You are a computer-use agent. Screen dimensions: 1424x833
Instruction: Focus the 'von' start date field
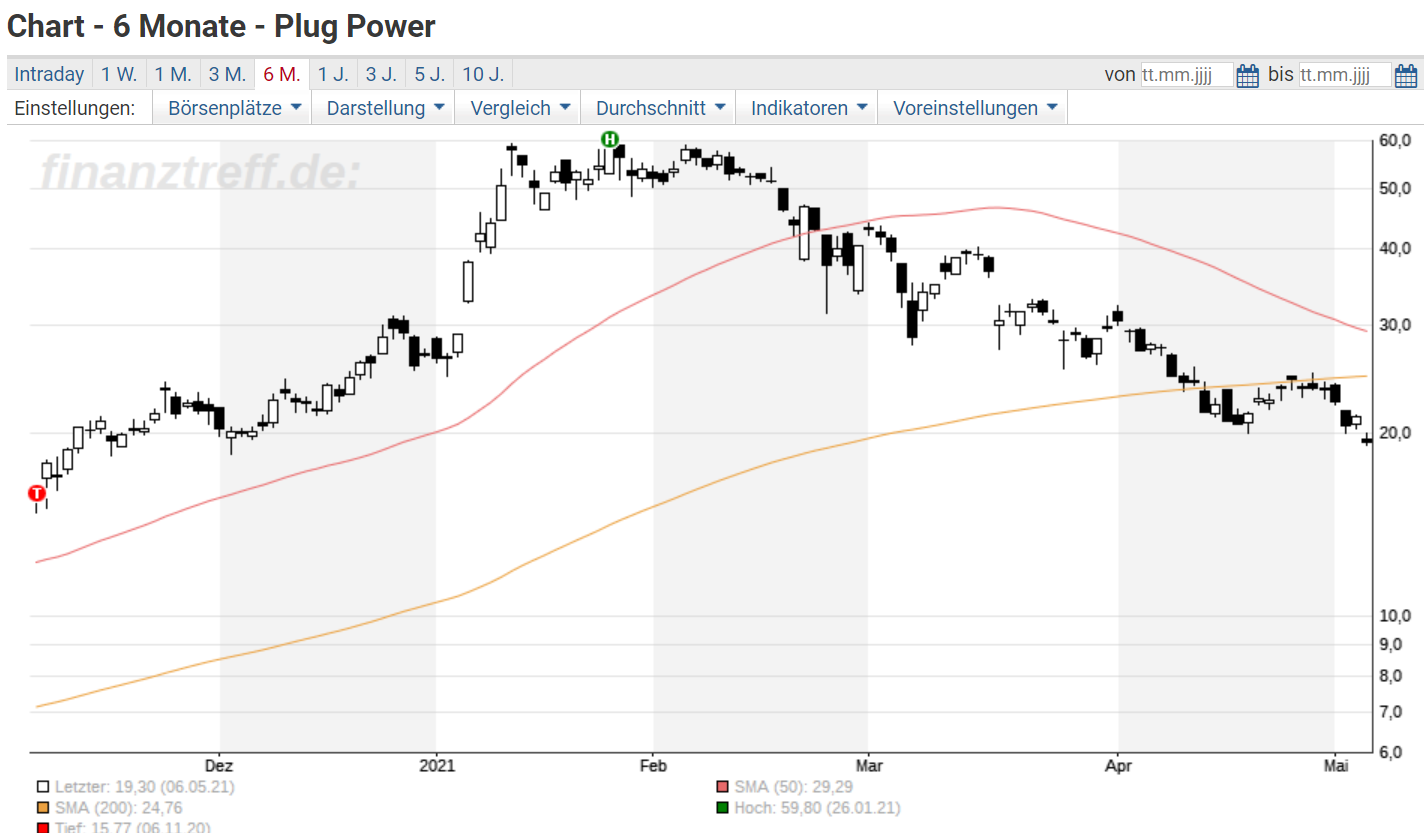[1187, 75]
